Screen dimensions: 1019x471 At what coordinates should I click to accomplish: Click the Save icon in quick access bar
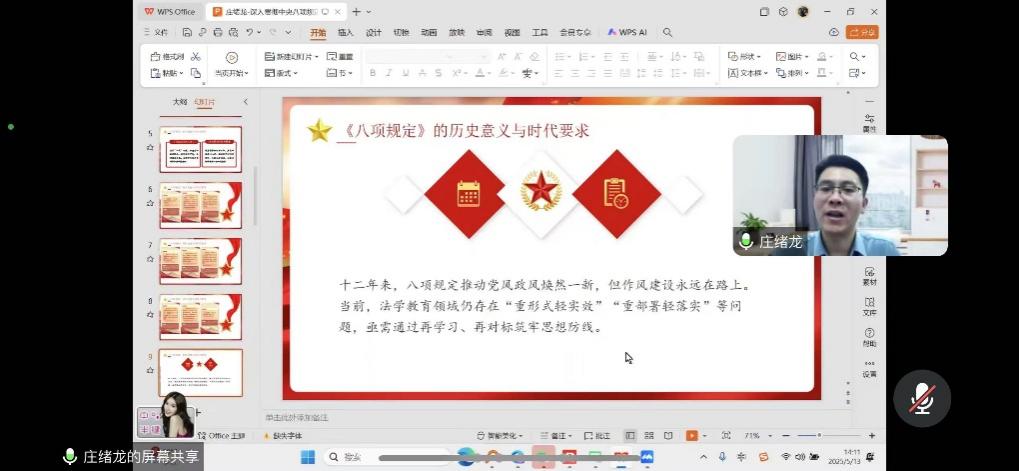186,33
